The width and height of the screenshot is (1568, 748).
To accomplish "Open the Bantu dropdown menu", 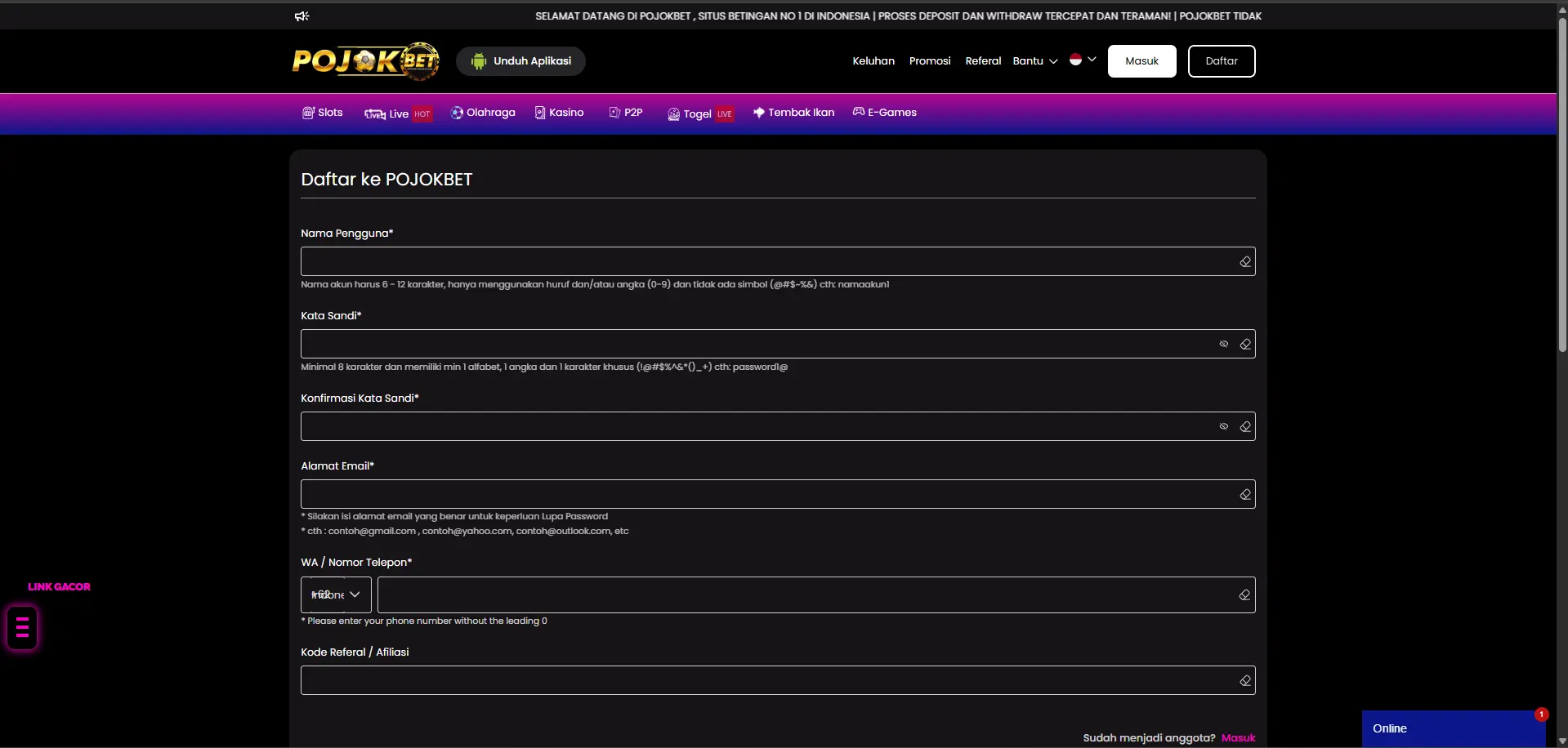I will (1034, 60).
